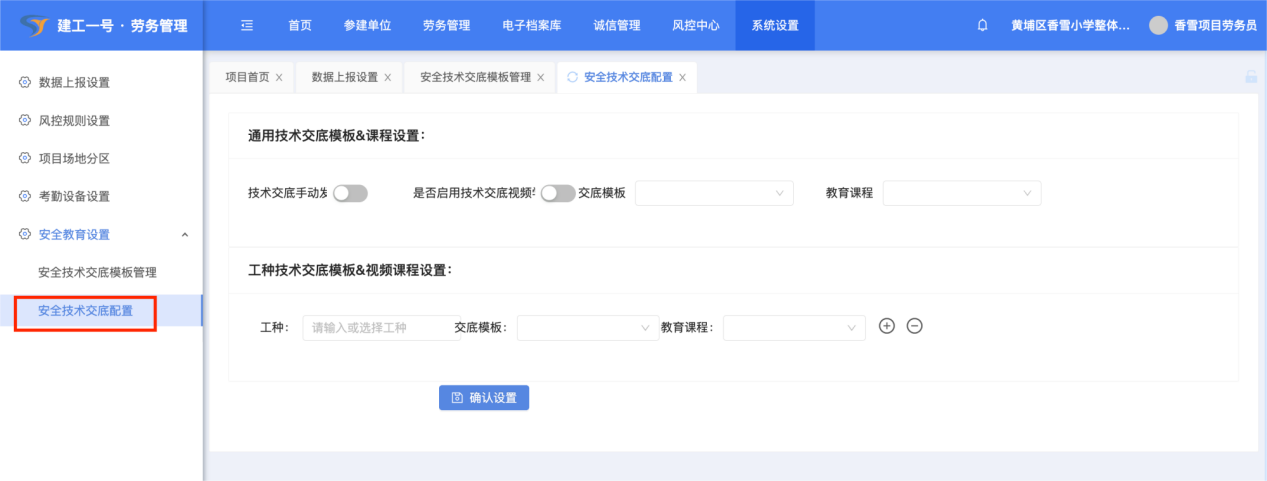Click the sidebar collapse menu icon
Screen dimensions: 1267x481
(x=247, y=25)
